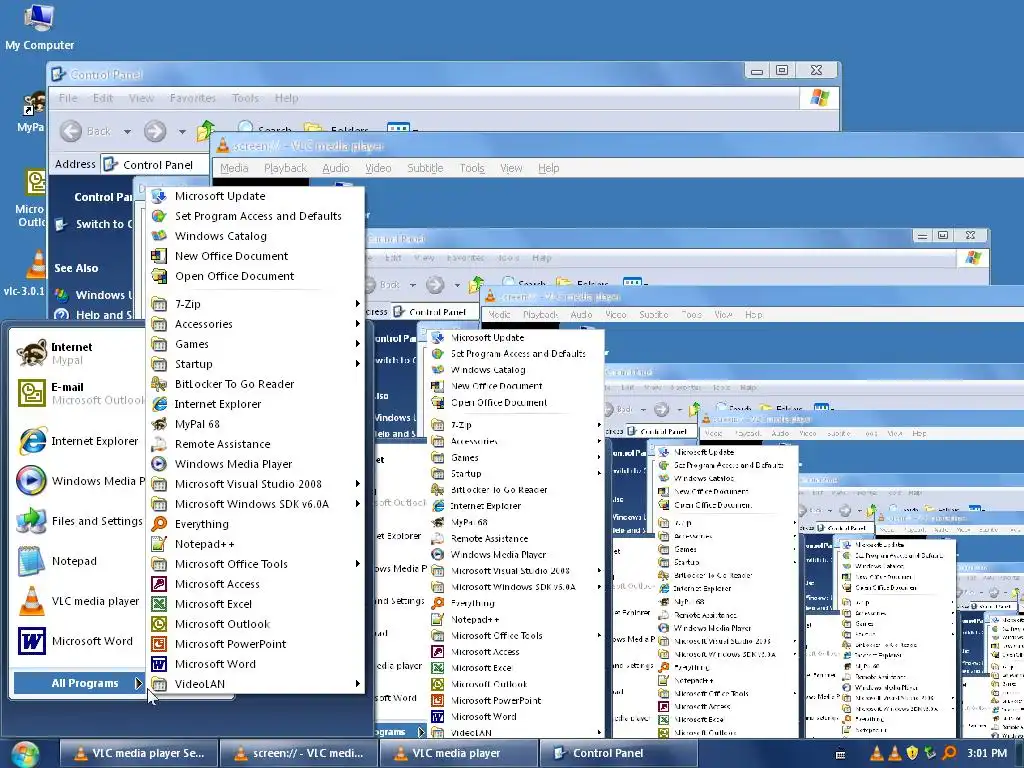Viewport: 1024px width, 768px height.
Task: Open Microsoft Word in the front Start menu list
Action: [x=78, y=641]
